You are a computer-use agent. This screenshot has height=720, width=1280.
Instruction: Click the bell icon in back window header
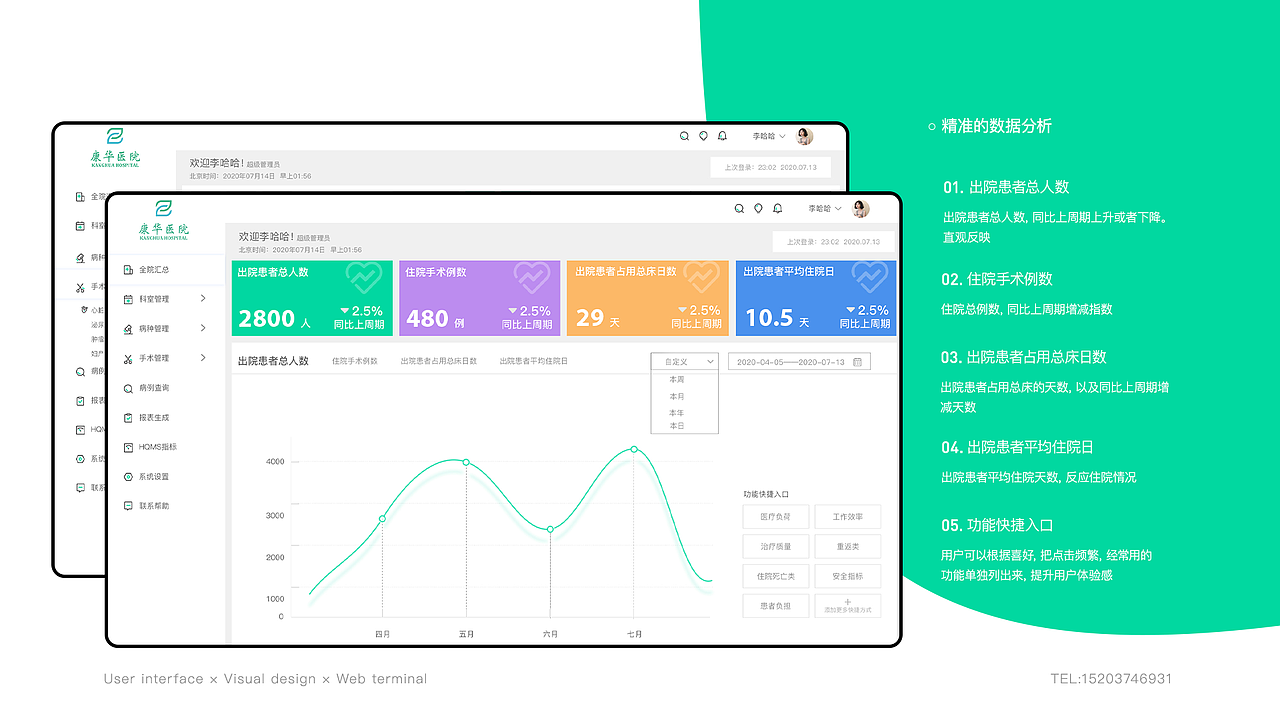click(722, 136)
